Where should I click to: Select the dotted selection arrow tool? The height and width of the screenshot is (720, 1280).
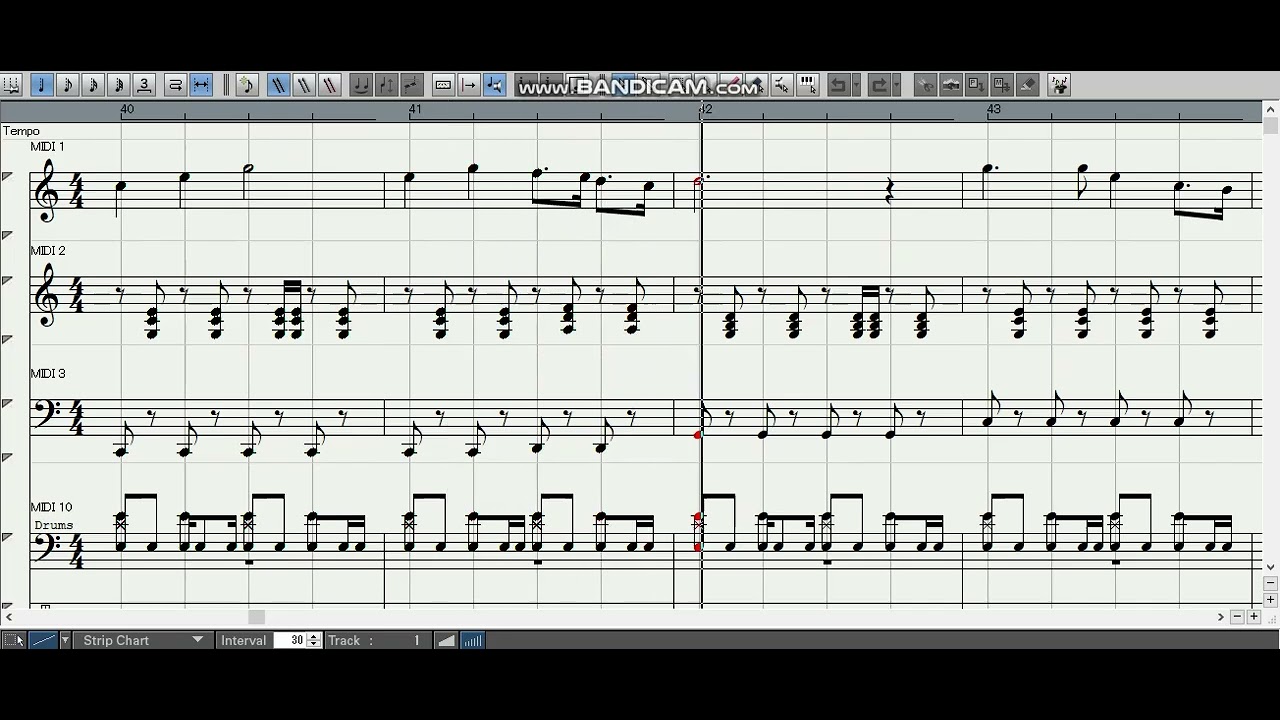[14, 640]
